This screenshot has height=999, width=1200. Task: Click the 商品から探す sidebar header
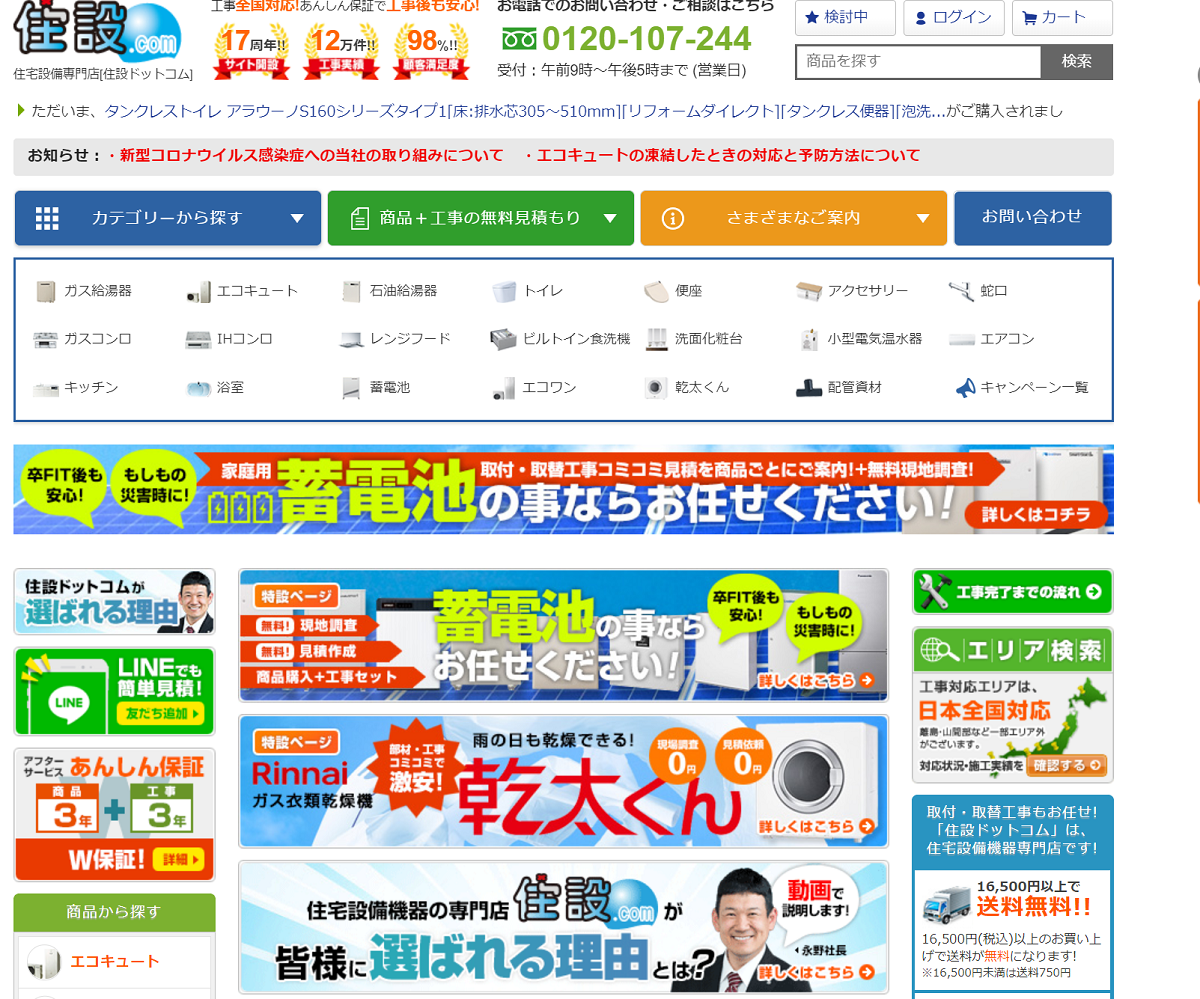click(115, 912)
